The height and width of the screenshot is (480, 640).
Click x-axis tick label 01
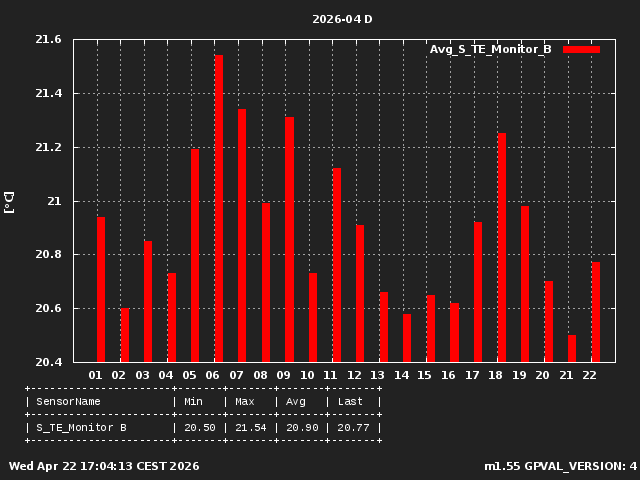[x=95, y=375]
